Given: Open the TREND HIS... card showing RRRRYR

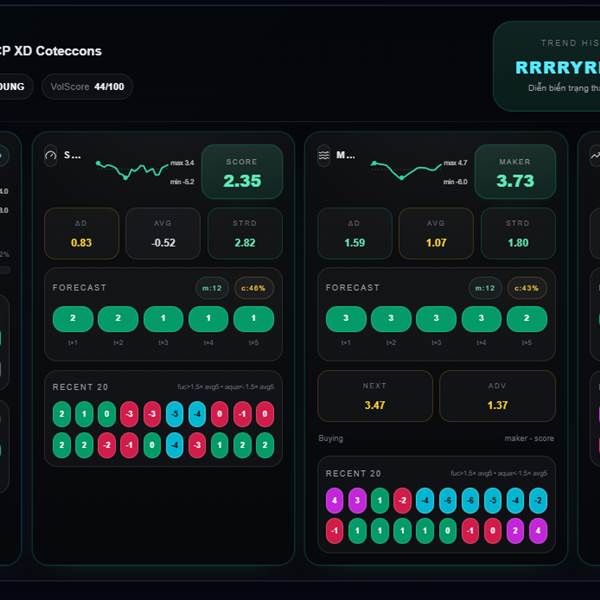Looking at the screenshot, I should [547, 66].
